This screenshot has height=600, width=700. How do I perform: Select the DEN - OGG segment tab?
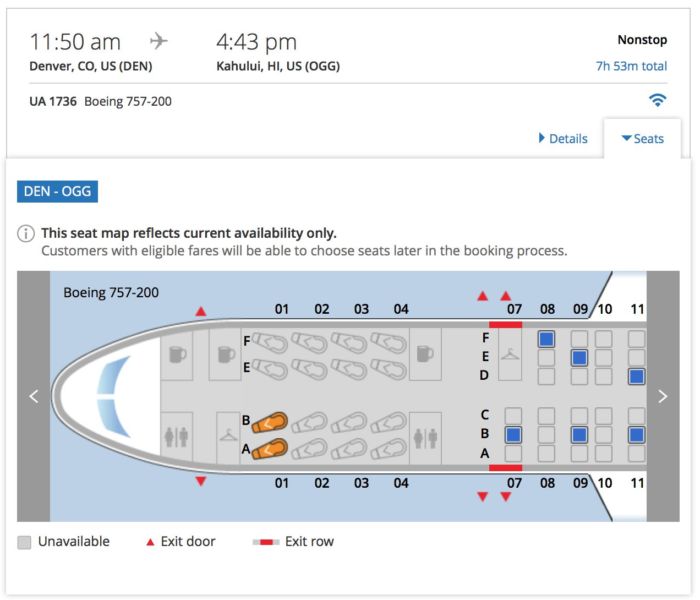click(x=57, y=192)
